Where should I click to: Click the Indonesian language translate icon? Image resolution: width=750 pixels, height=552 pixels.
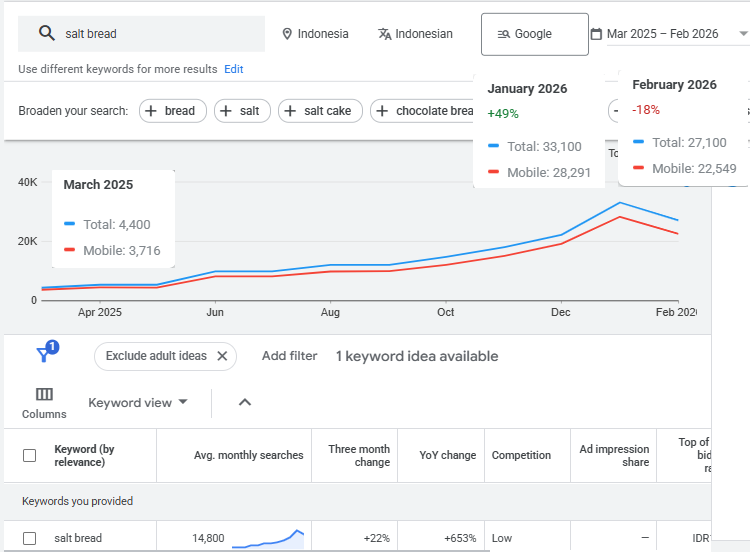pyautogui.click(x=385, y=34)
